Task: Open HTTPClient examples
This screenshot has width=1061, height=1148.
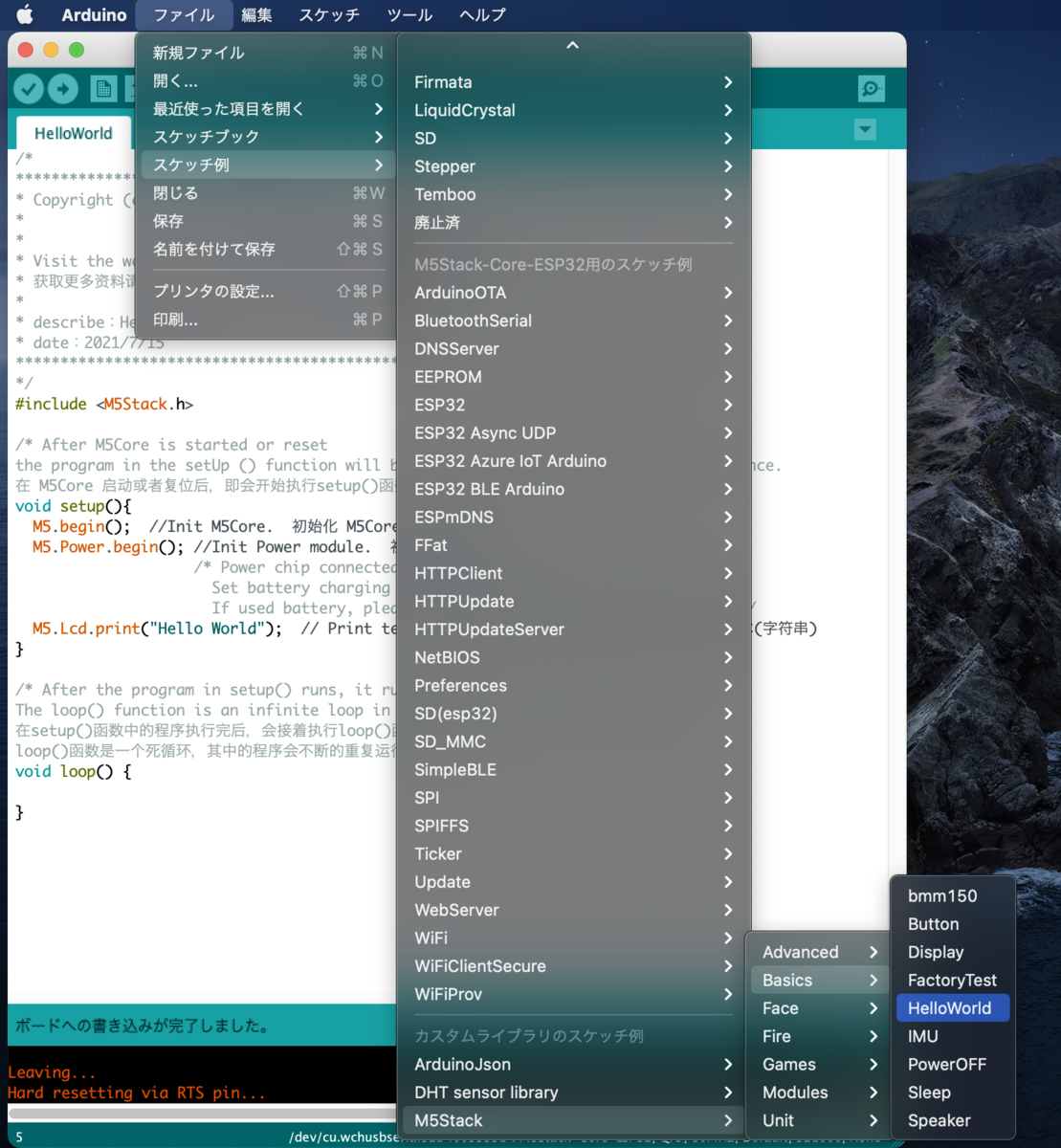Action: 574,573
